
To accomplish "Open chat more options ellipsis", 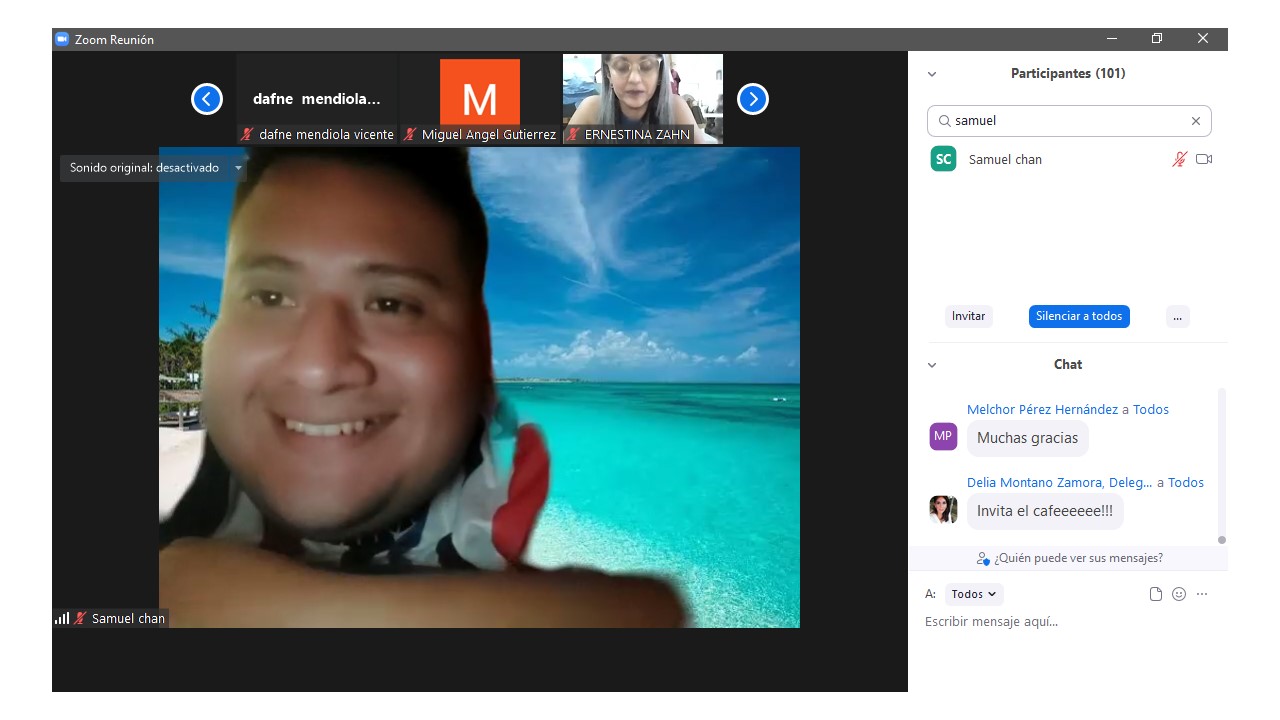I will click(1202, 594).
